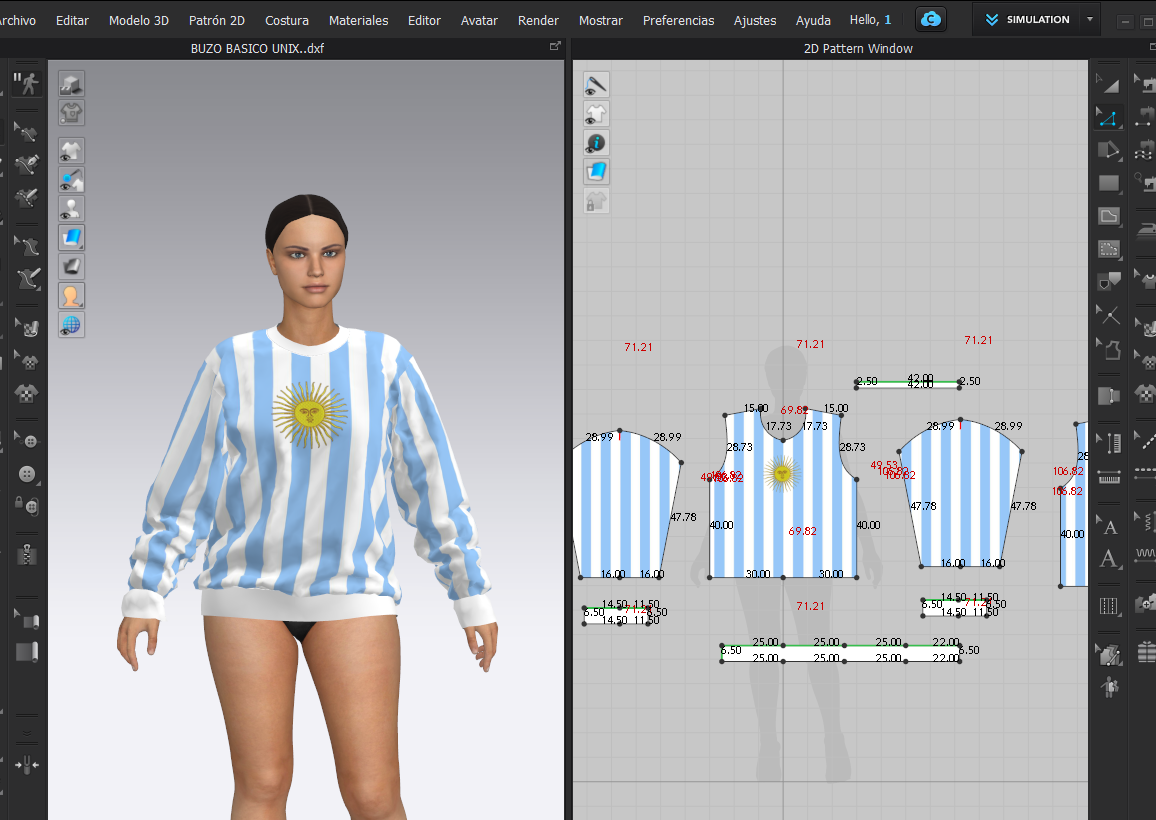Viewport: 1156px width, 820px height.
Task: Click the blue cloud account button
Action: pos(931,19)
